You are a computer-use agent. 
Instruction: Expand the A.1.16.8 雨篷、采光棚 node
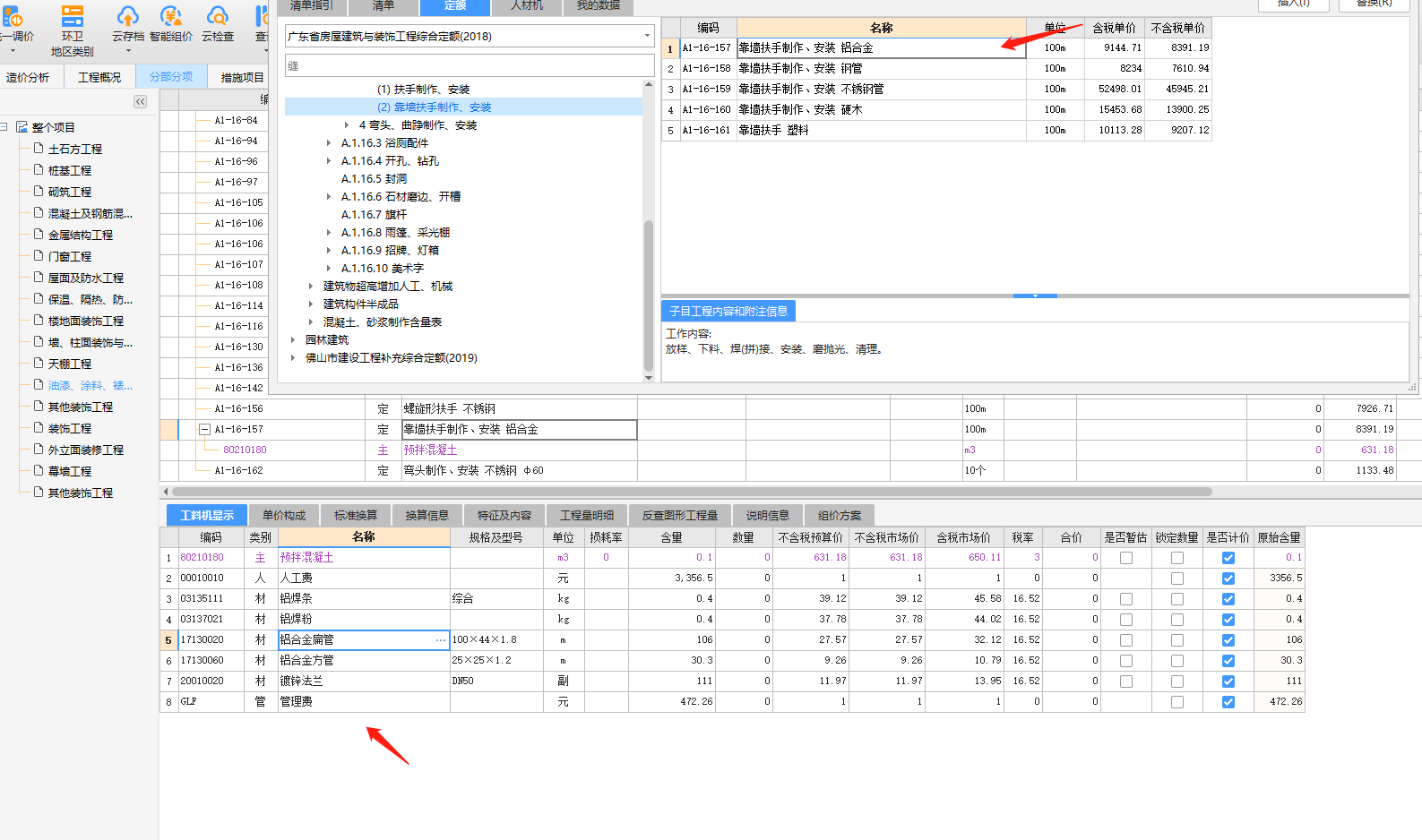(329, 233)
